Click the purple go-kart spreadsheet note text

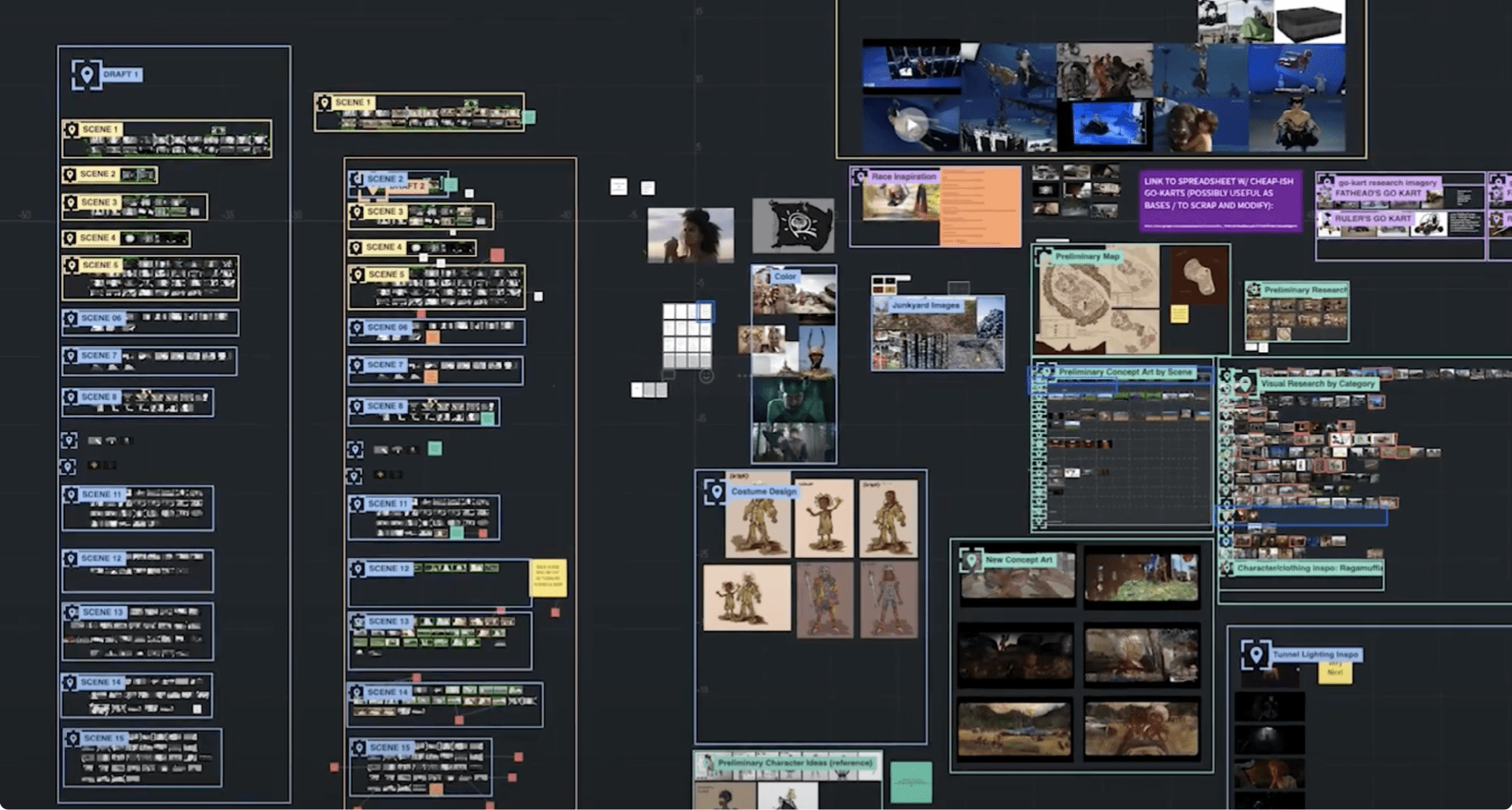pos(1219,193)
